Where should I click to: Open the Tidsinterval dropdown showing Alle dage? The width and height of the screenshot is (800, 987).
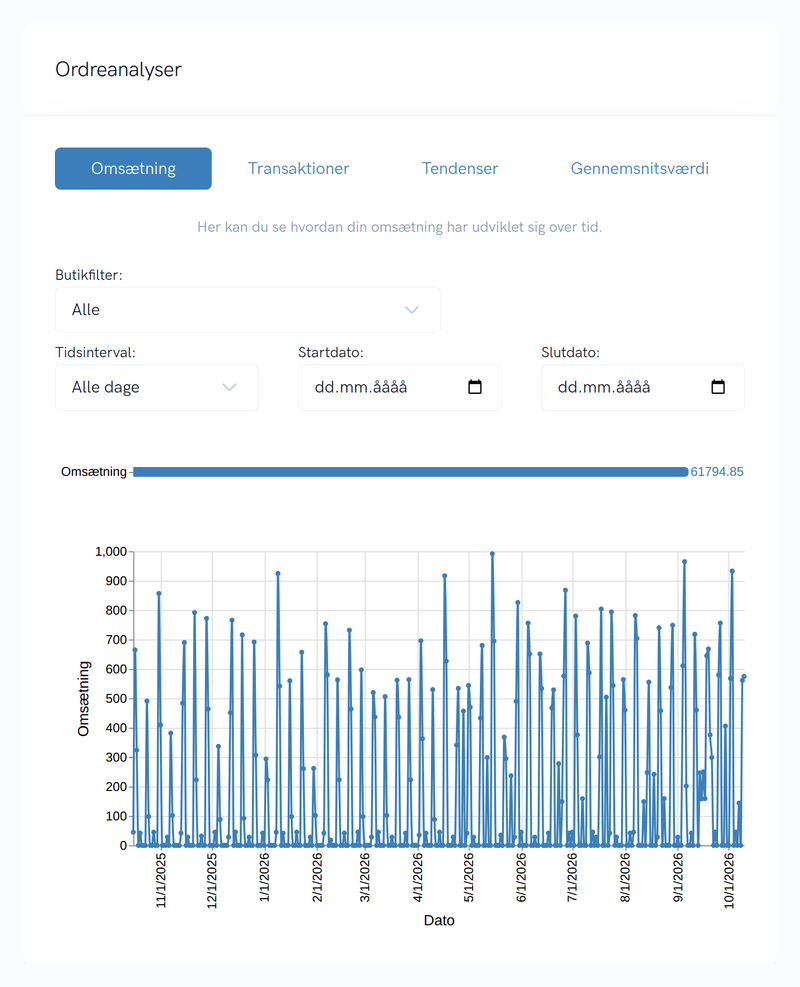157,387
